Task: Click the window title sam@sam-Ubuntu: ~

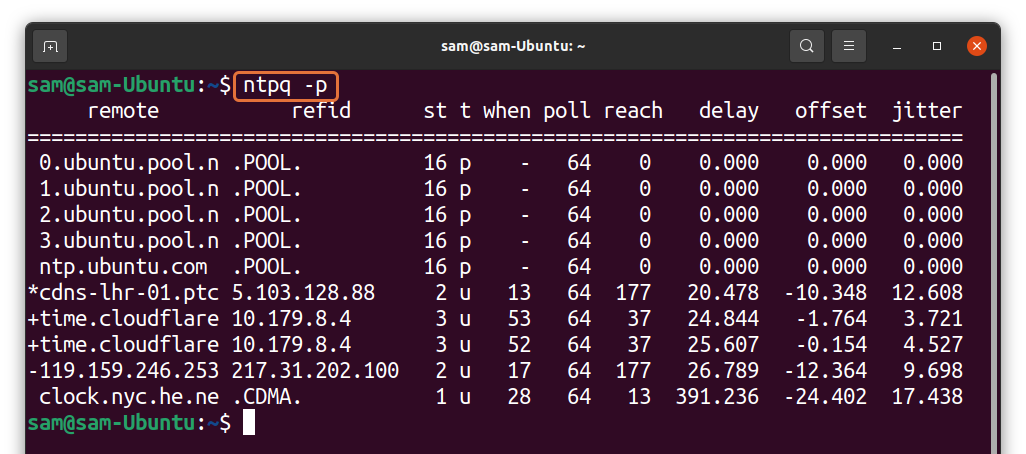Action: coord(513,46)
